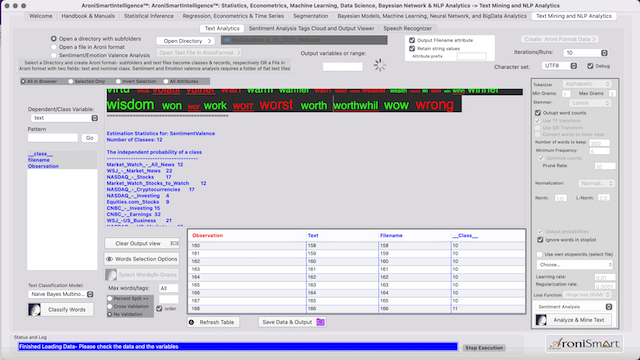640x360 pixels.
Task: Select the __class__ attribute in list
Action: (x=40, y=154)
